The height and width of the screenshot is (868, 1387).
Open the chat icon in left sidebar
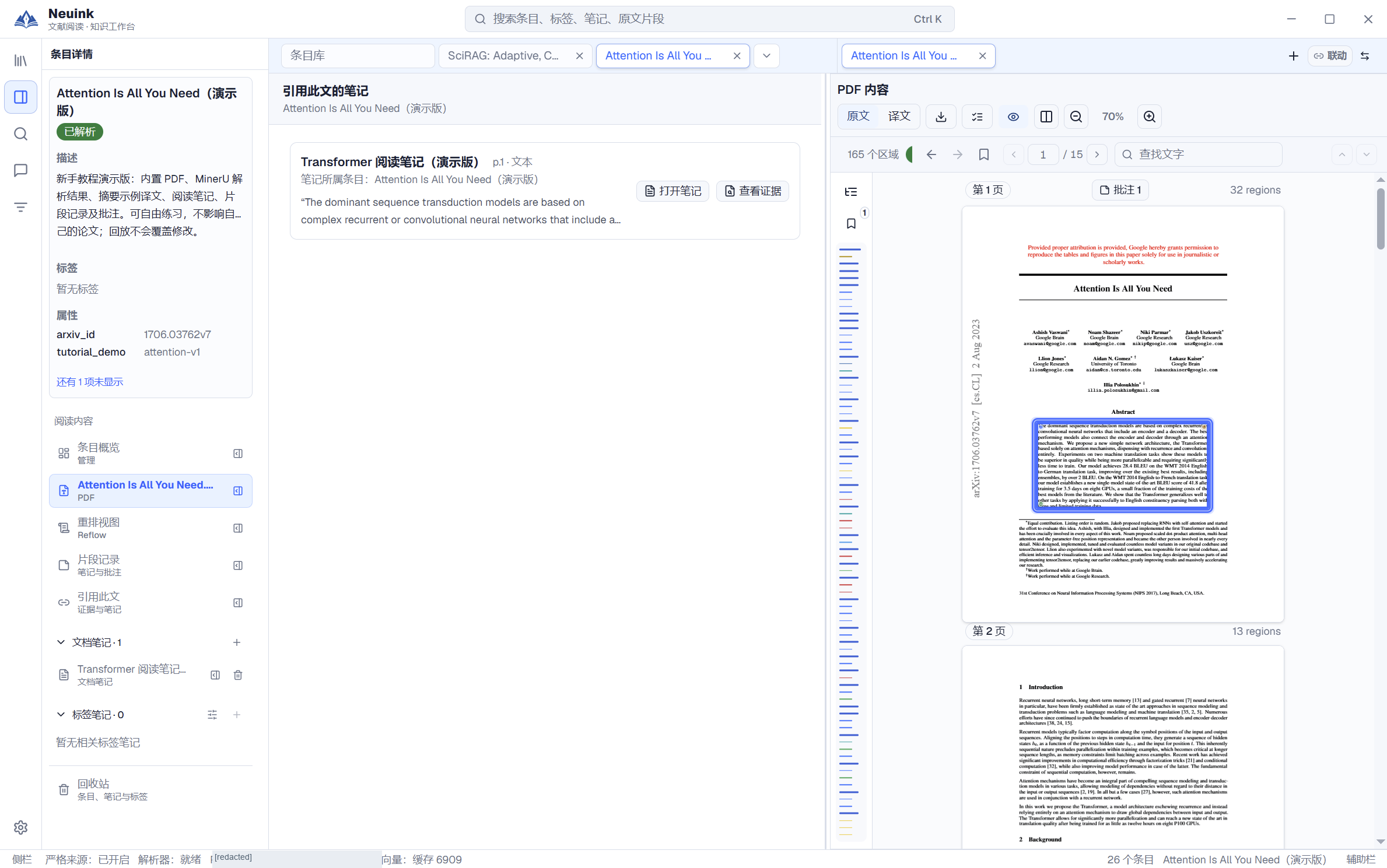coord(20,170)
